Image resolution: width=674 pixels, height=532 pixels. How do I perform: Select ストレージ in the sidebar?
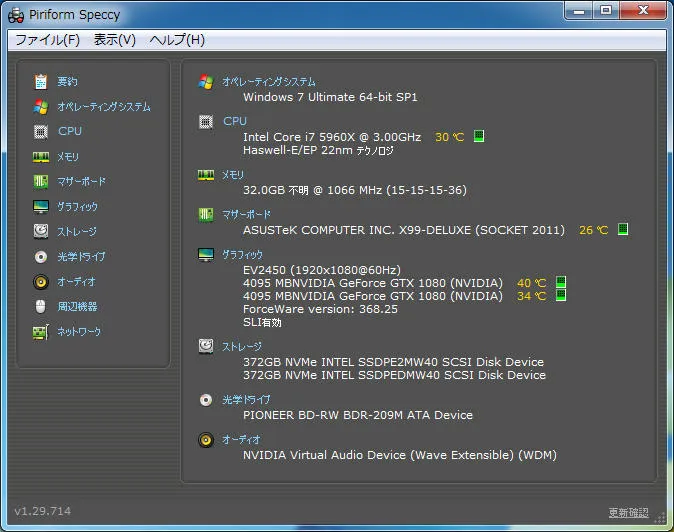pos(77,232)
